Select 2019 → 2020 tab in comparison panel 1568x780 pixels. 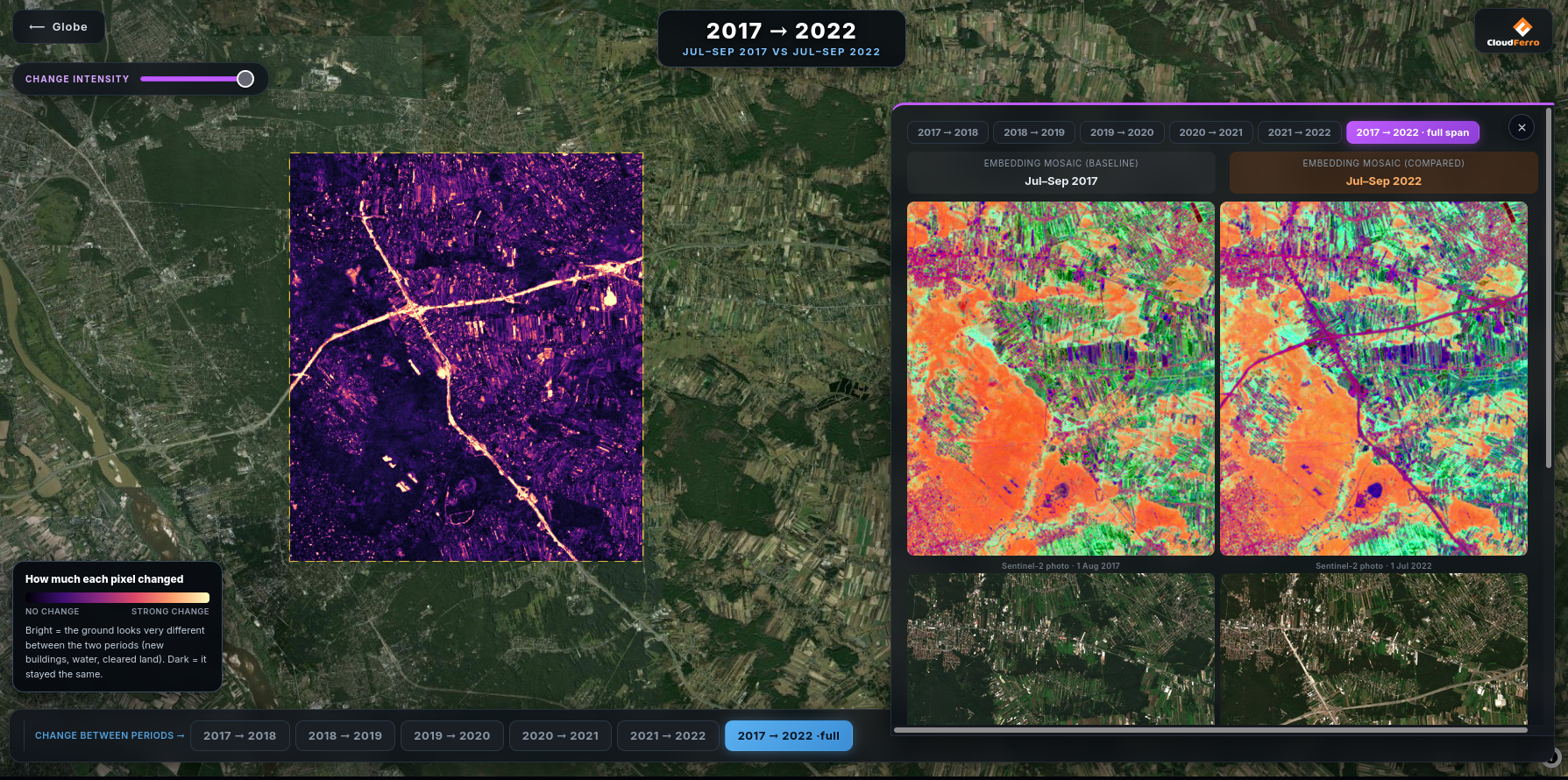click(x=1122, y=132)
